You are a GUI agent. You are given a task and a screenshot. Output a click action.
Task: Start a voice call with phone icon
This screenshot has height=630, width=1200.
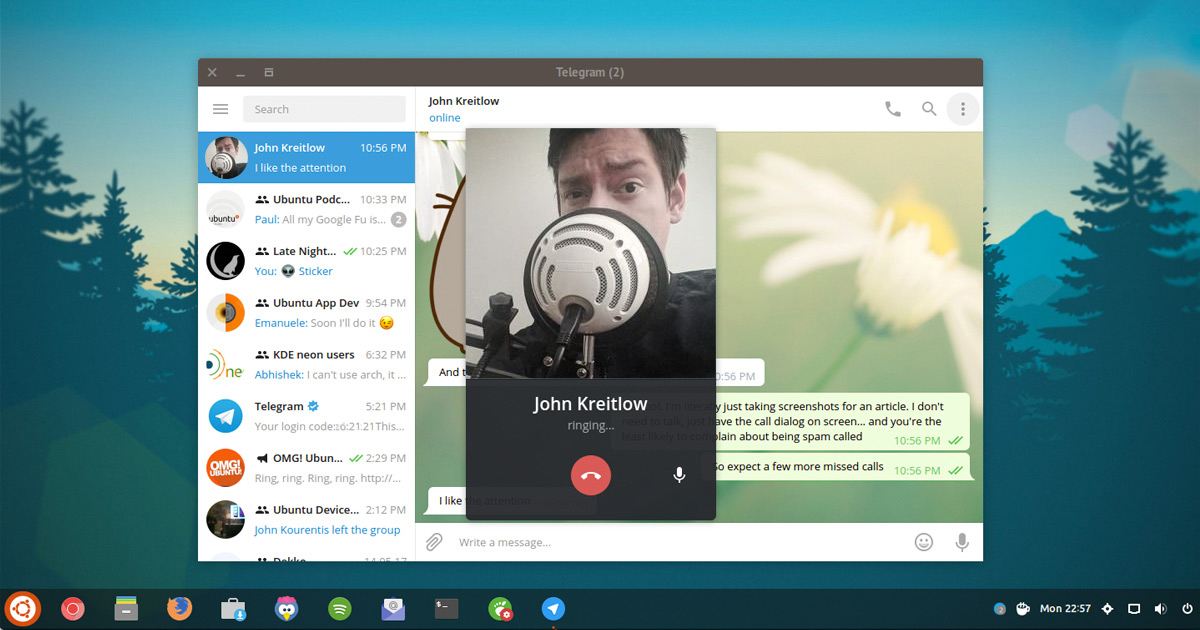892,109
